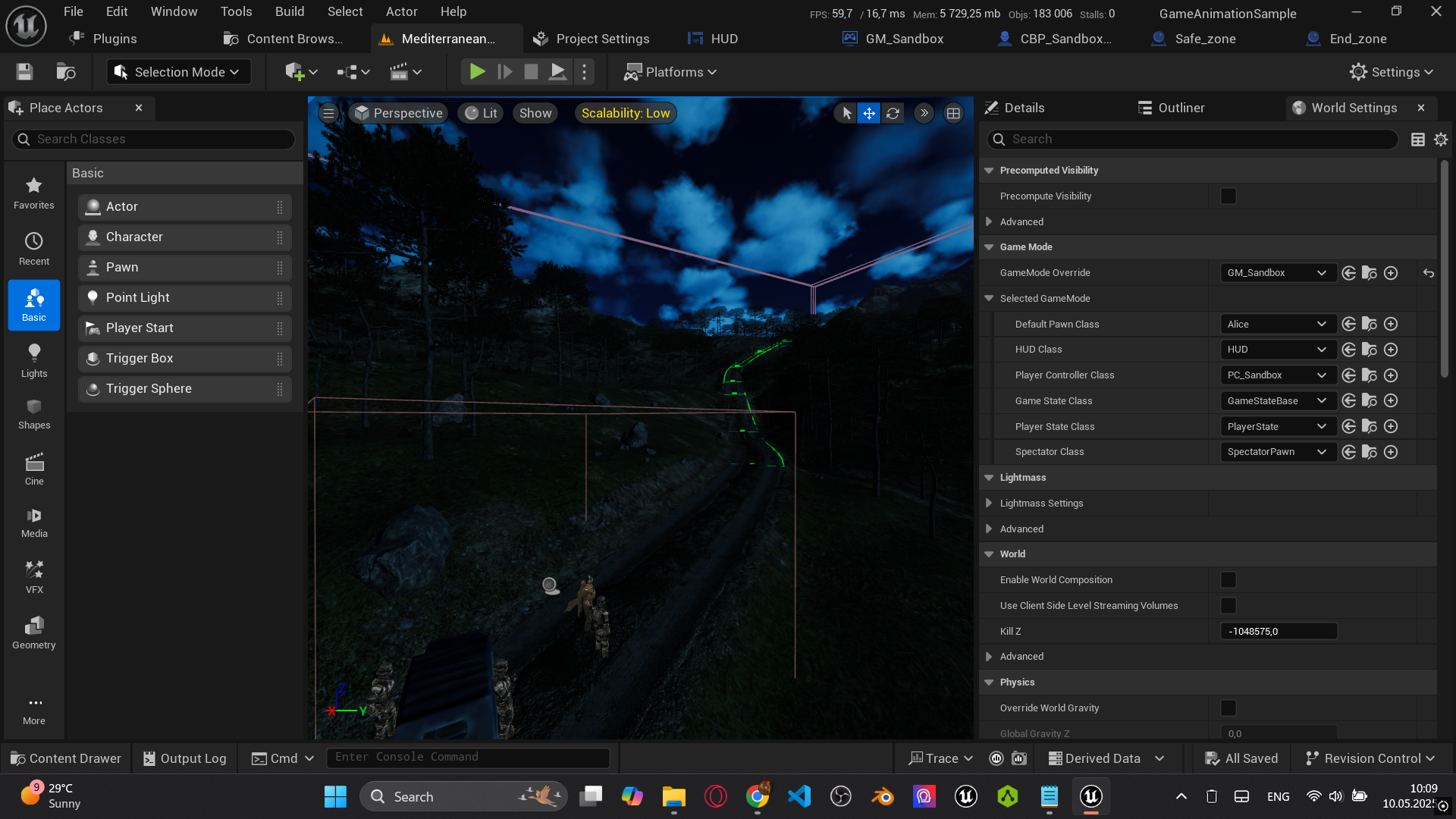
Task: Open the Cine category in Place Actors
Action: (34, 469)
